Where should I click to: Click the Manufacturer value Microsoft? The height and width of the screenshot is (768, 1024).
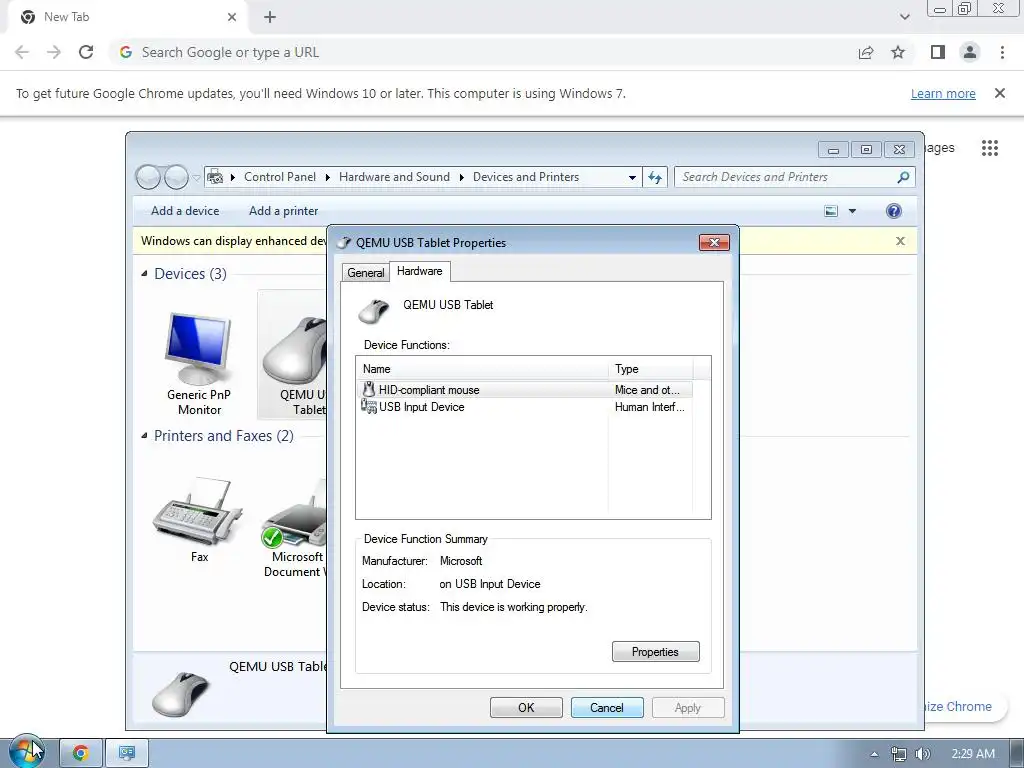click(461, 561)
